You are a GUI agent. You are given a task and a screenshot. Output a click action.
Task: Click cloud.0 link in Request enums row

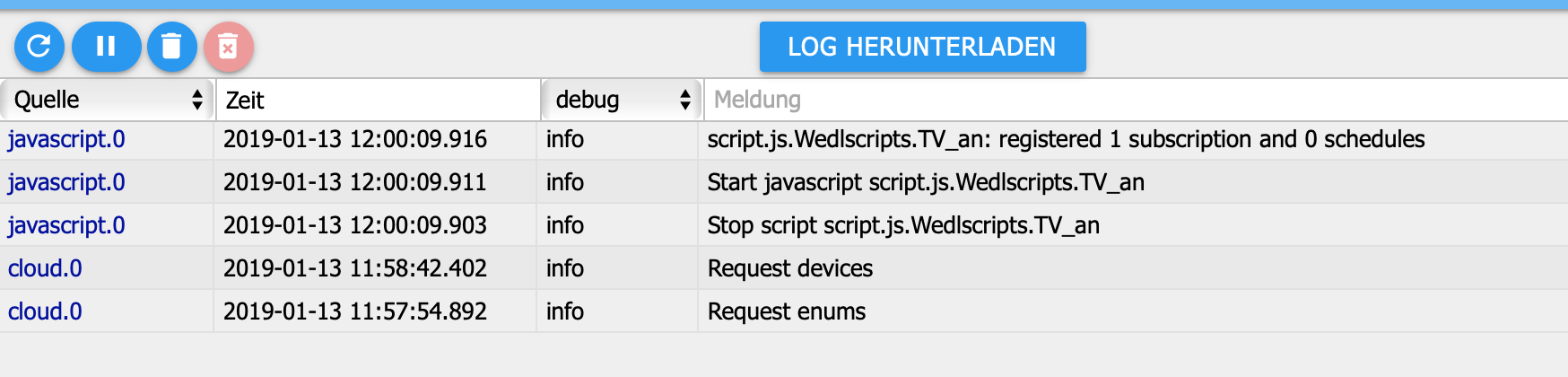pyautogui.click(x=45, y=311)
